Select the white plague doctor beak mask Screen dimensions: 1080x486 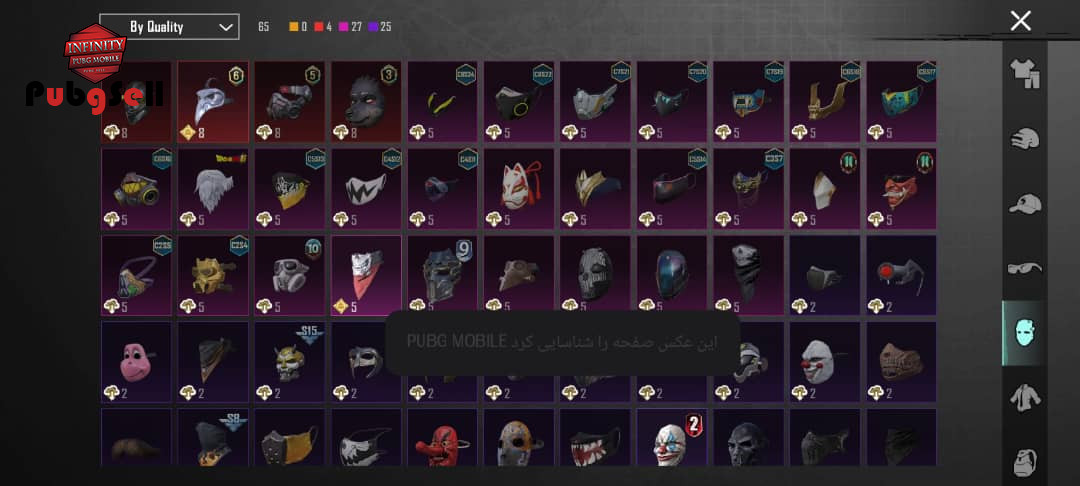[x=213, y=101]
